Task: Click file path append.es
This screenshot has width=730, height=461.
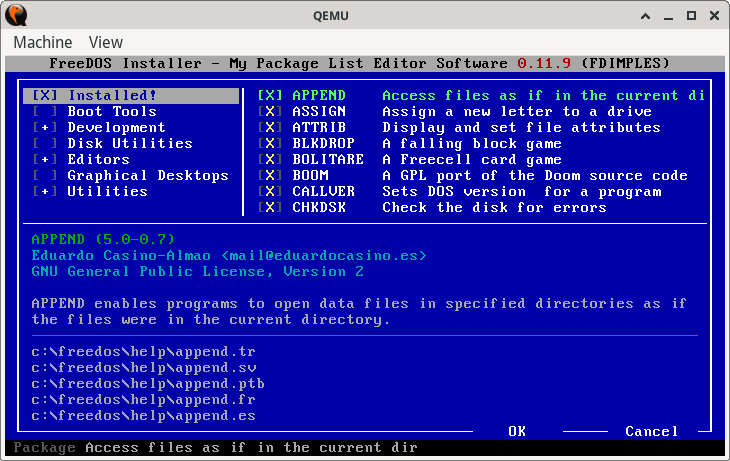Action: (143, 415)
